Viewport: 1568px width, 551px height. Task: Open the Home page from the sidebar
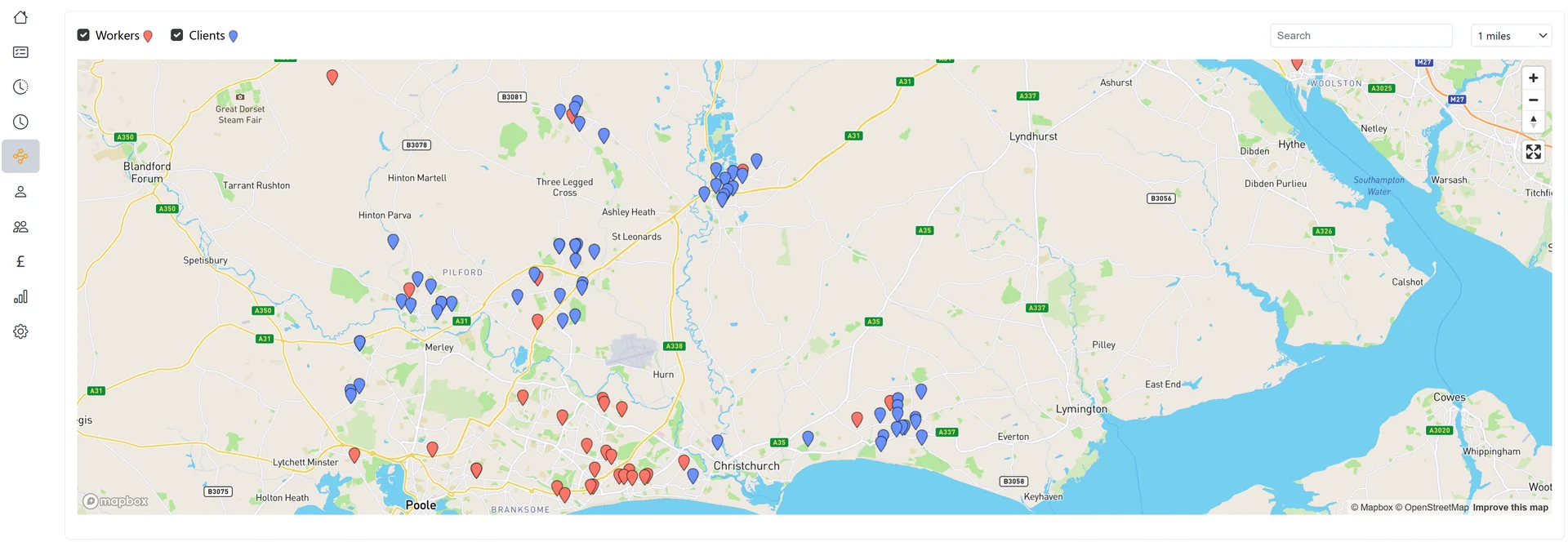20,17
